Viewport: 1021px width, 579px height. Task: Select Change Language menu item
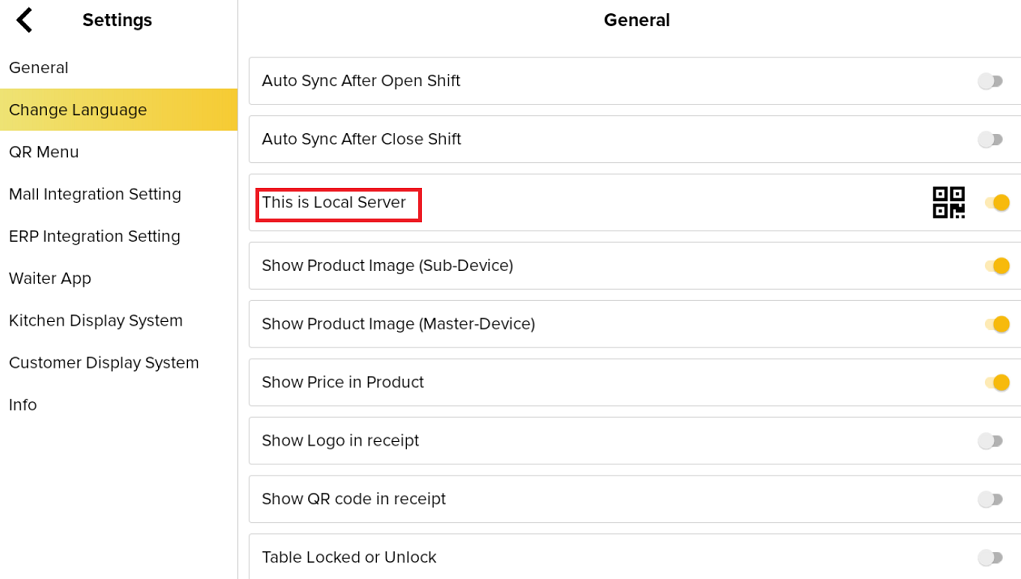pos(78,110)
